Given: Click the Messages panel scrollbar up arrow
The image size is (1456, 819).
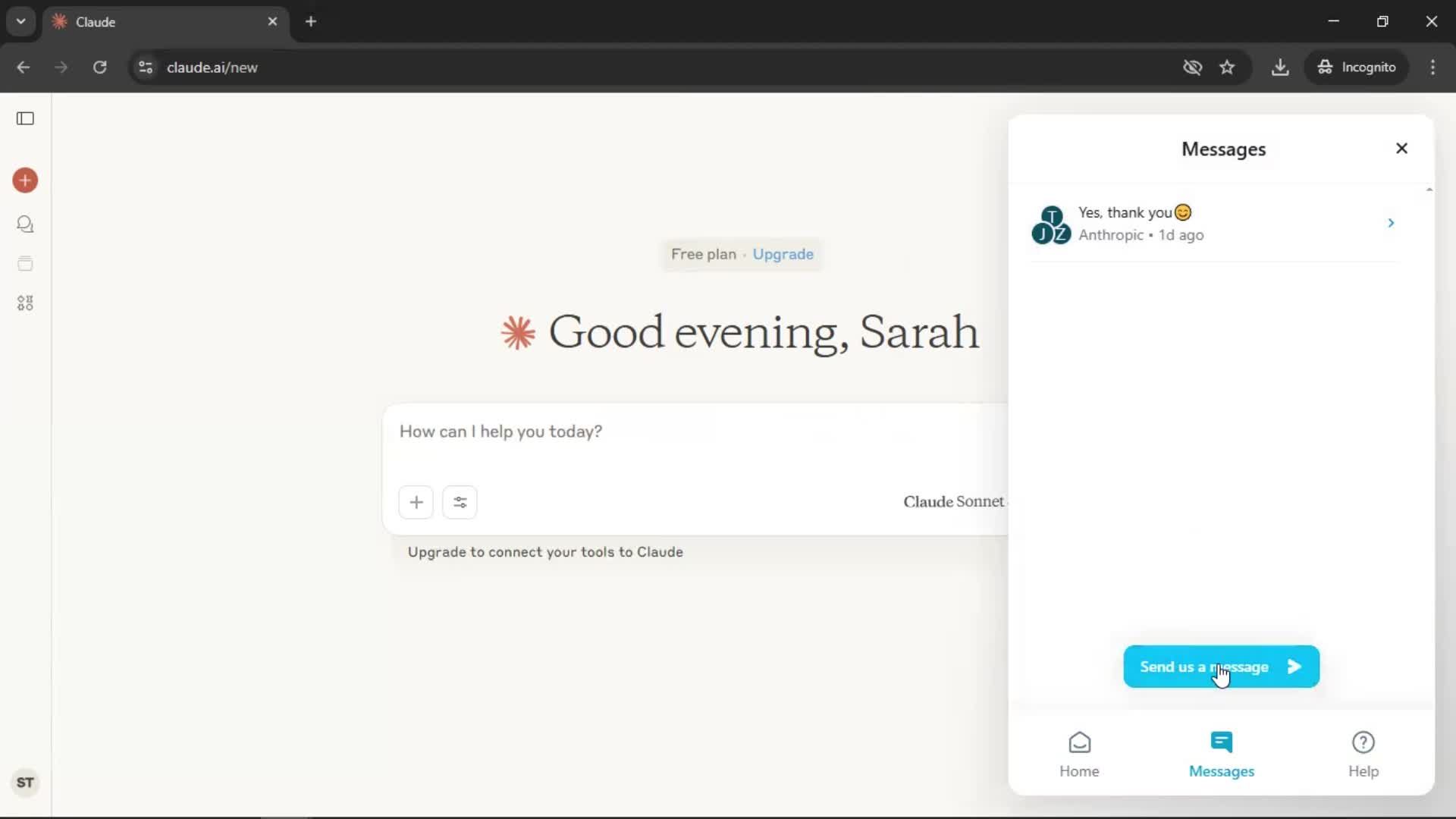Looking at the screenshot, I should [1429, 190].
